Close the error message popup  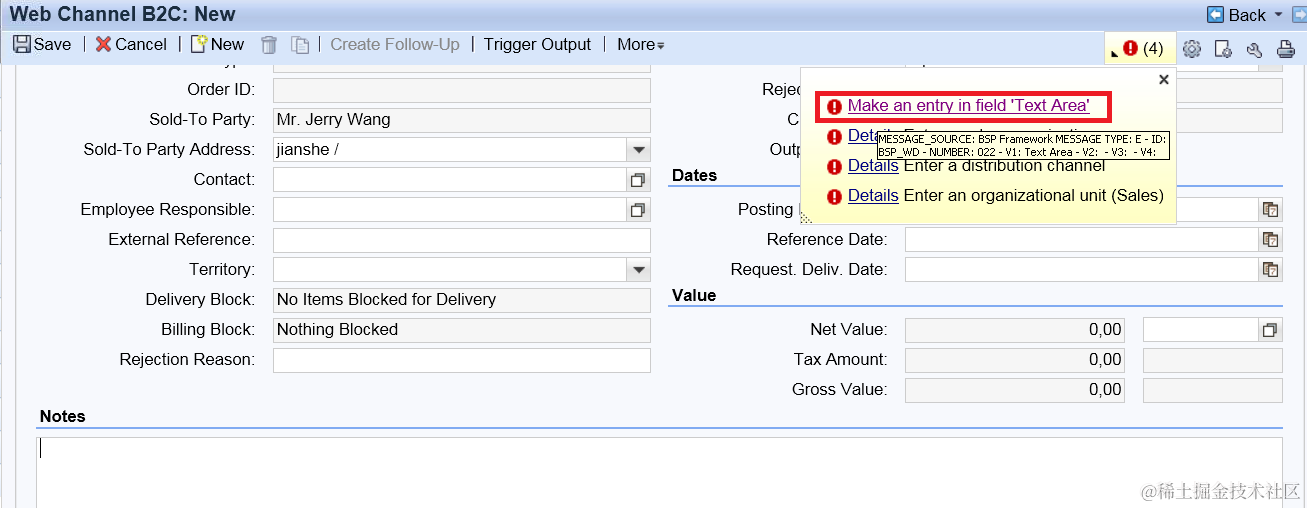[x=1163, y=79]
